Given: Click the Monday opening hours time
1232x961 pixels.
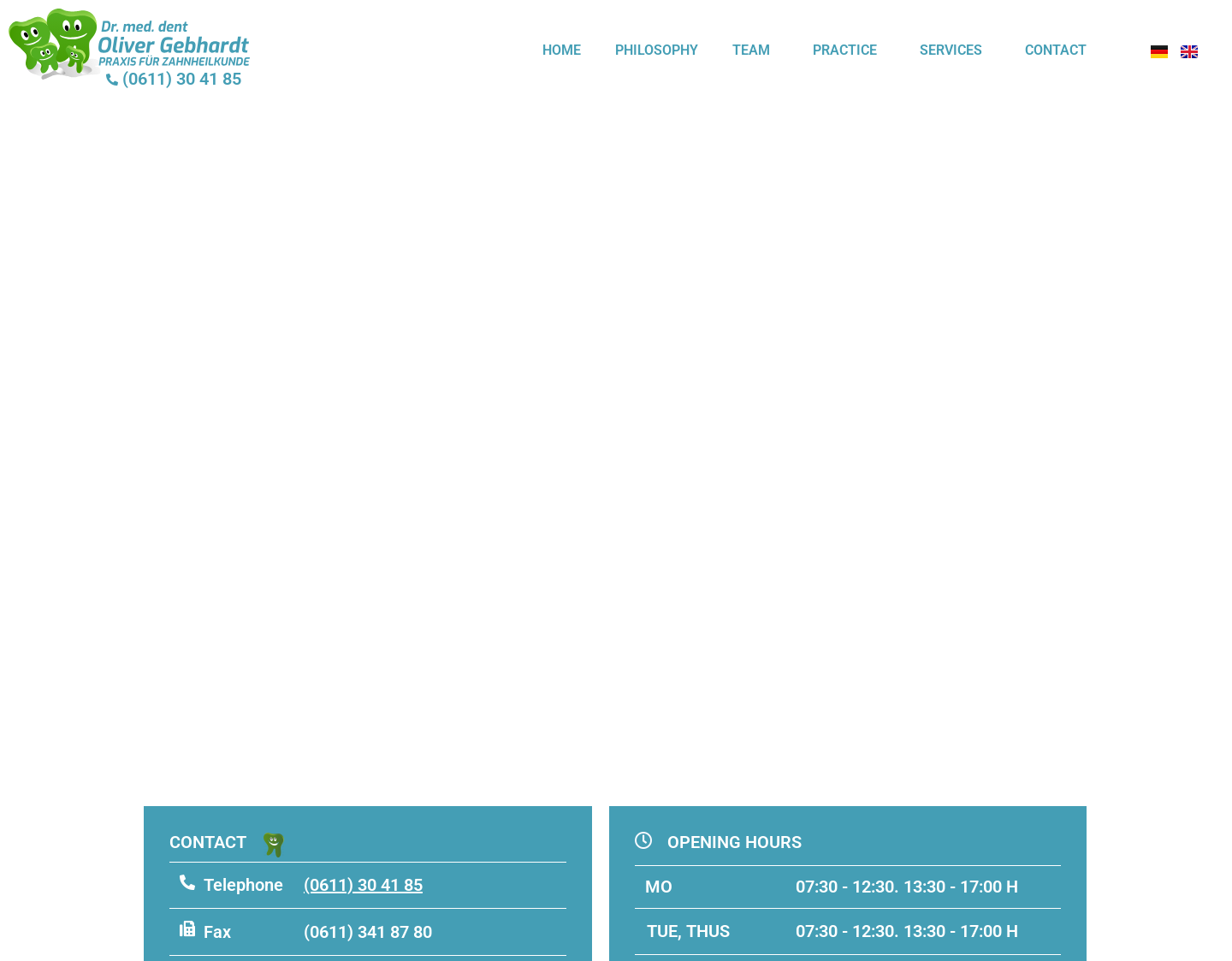Looking at the screenshot, I should 907,887.
